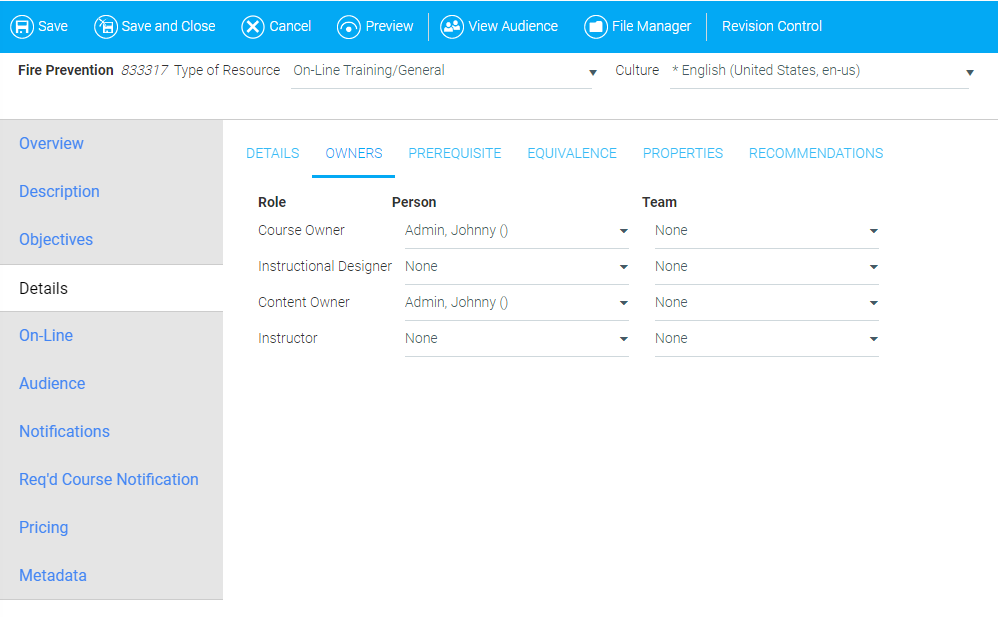This screenshot has height=617, width=998.
Task: Click the Course Owner role label
Action: (x=301, y=230)
